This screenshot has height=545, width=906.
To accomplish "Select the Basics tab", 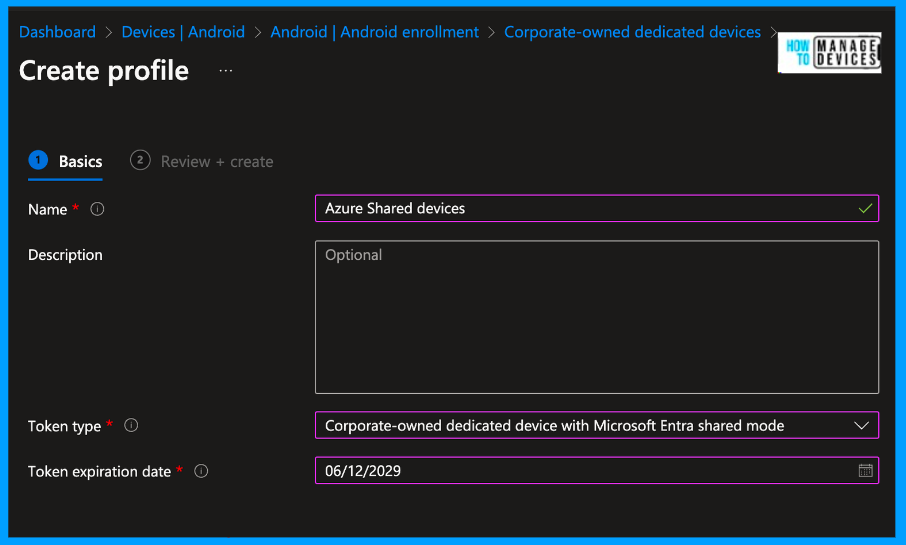I will [x=65, y=161].
